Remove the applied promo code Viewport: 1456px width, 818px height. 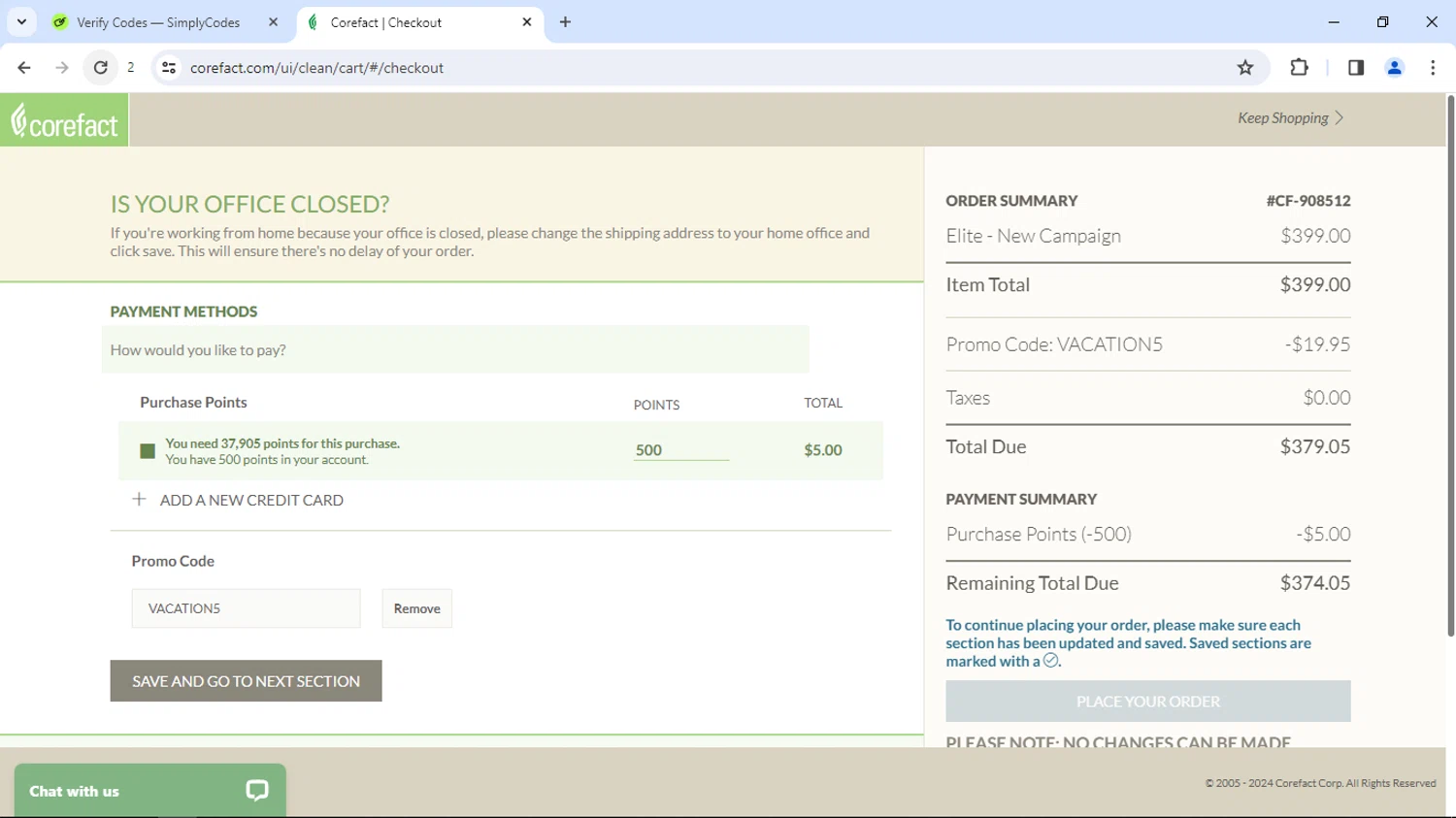click(x=417, y=608)
